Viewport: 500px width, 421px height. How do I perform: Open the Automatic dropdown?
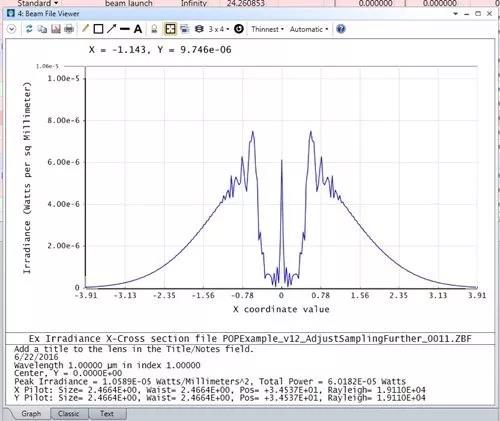click(309, 29)
